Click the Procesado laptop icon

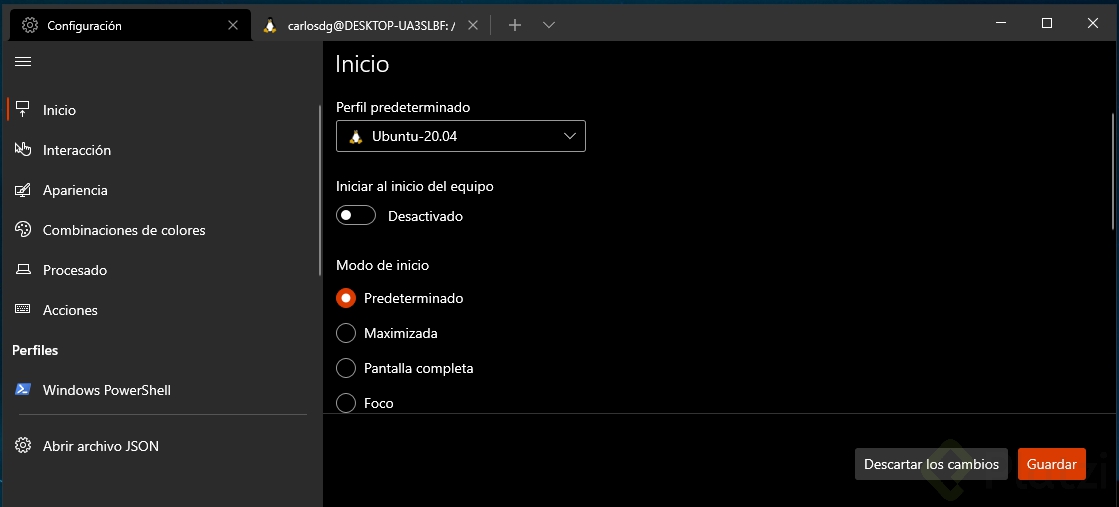(23, 270)
